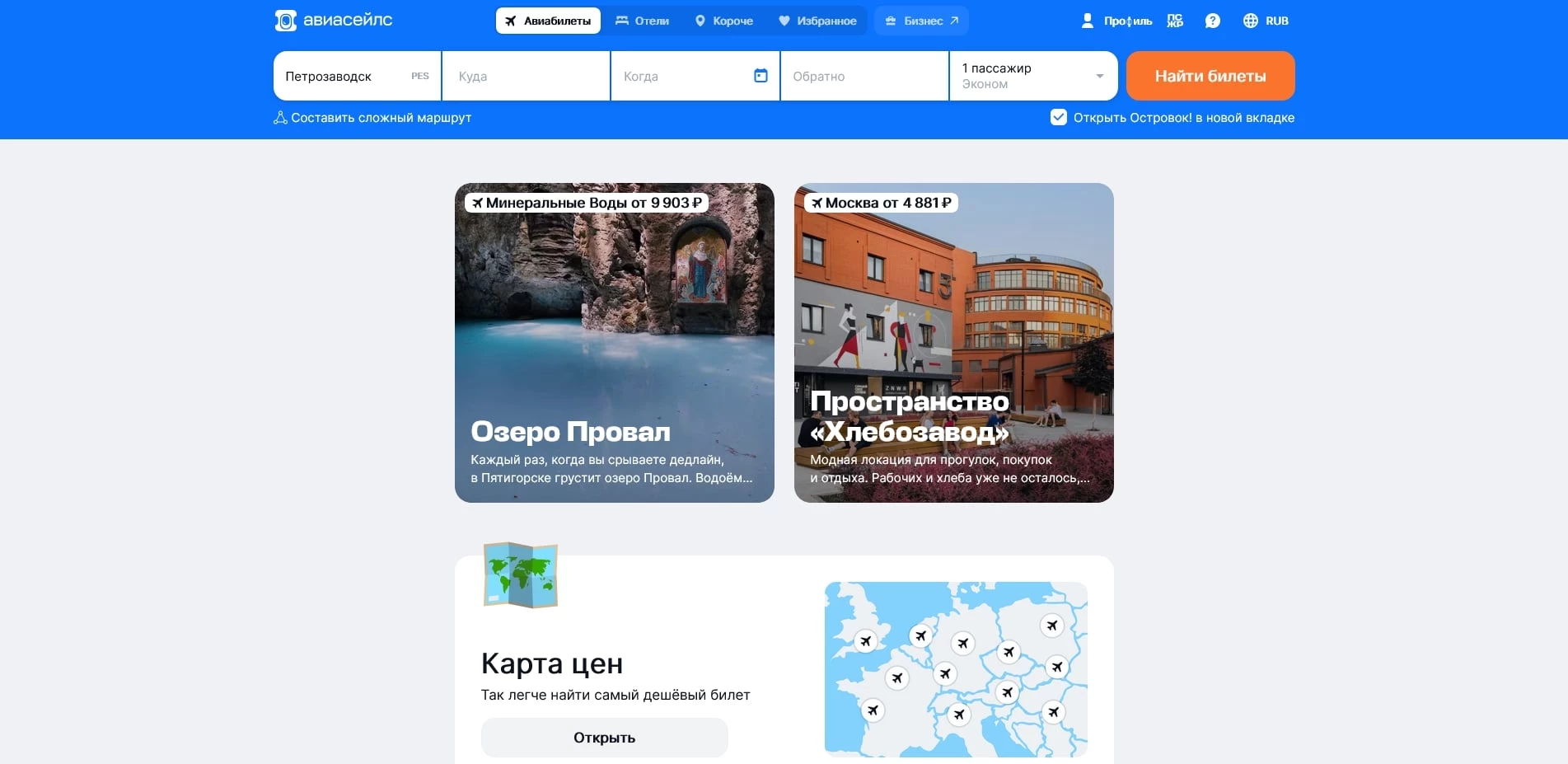
Task: Switch to the Отели tab
Action: click(644, 21)
